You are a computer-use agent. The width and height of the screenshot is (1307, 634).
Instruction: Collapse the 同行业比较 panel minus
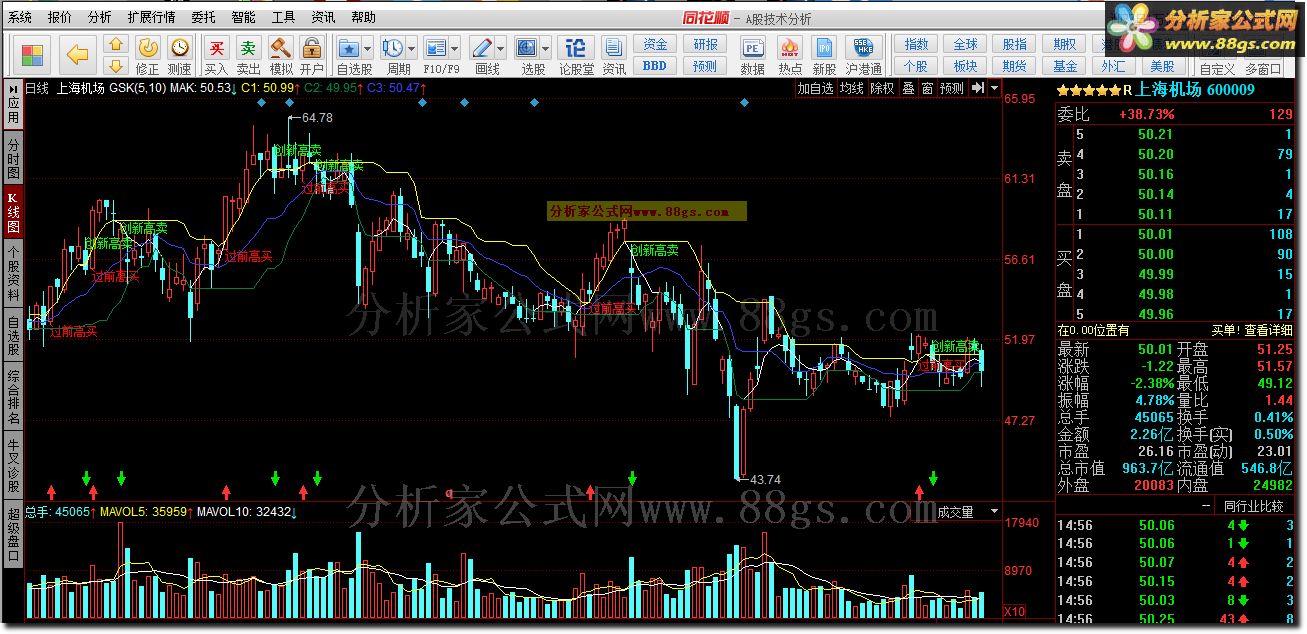pos(1206,507)
